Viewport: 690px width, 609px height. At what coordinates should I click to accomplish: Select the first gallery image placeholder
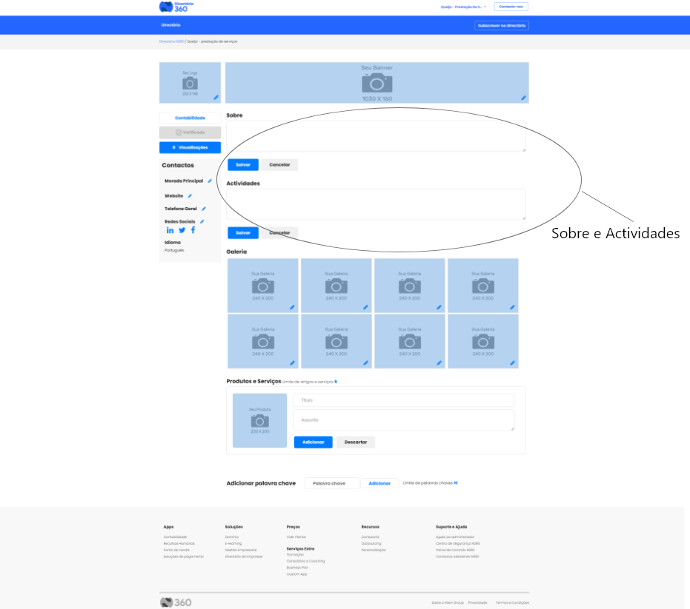[x=262, y=284]
